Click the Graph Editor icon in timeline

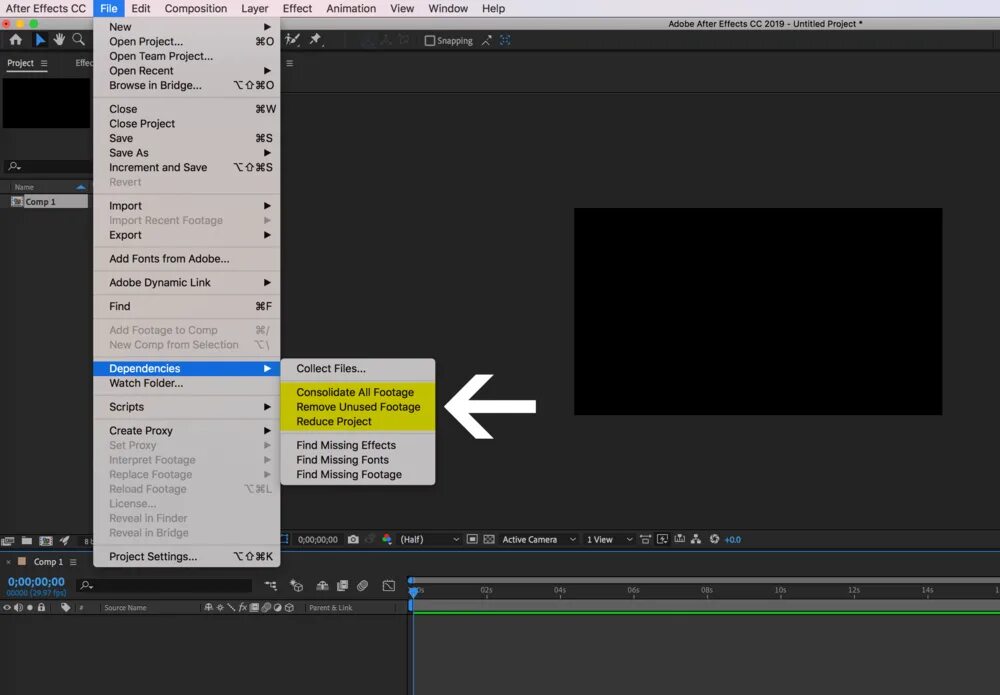click(388, 585)
